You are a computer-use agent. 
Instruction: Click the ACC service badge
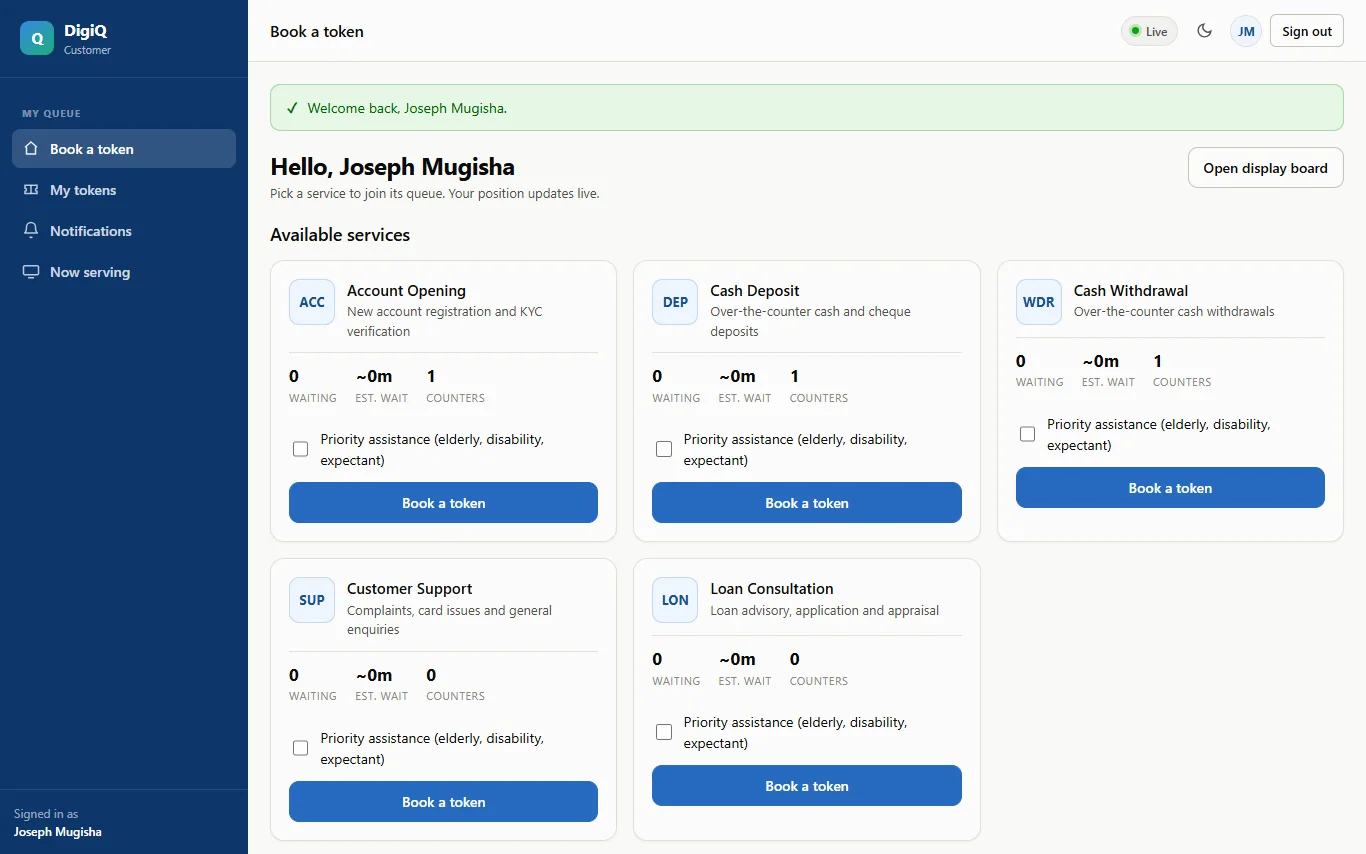coord(312,302)
